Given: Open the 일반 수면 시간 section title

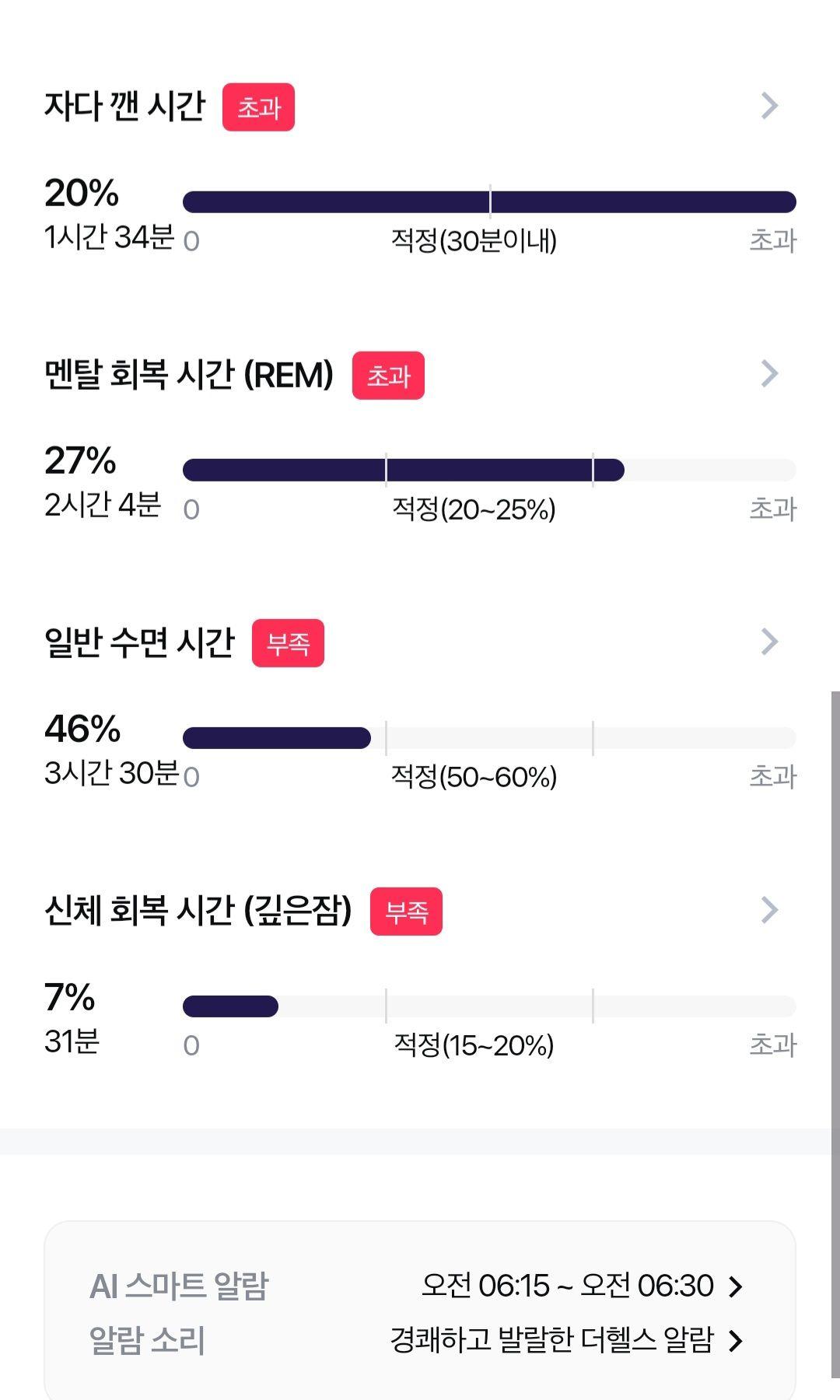Looking at the screenshot, I should [x=140, y=642].
